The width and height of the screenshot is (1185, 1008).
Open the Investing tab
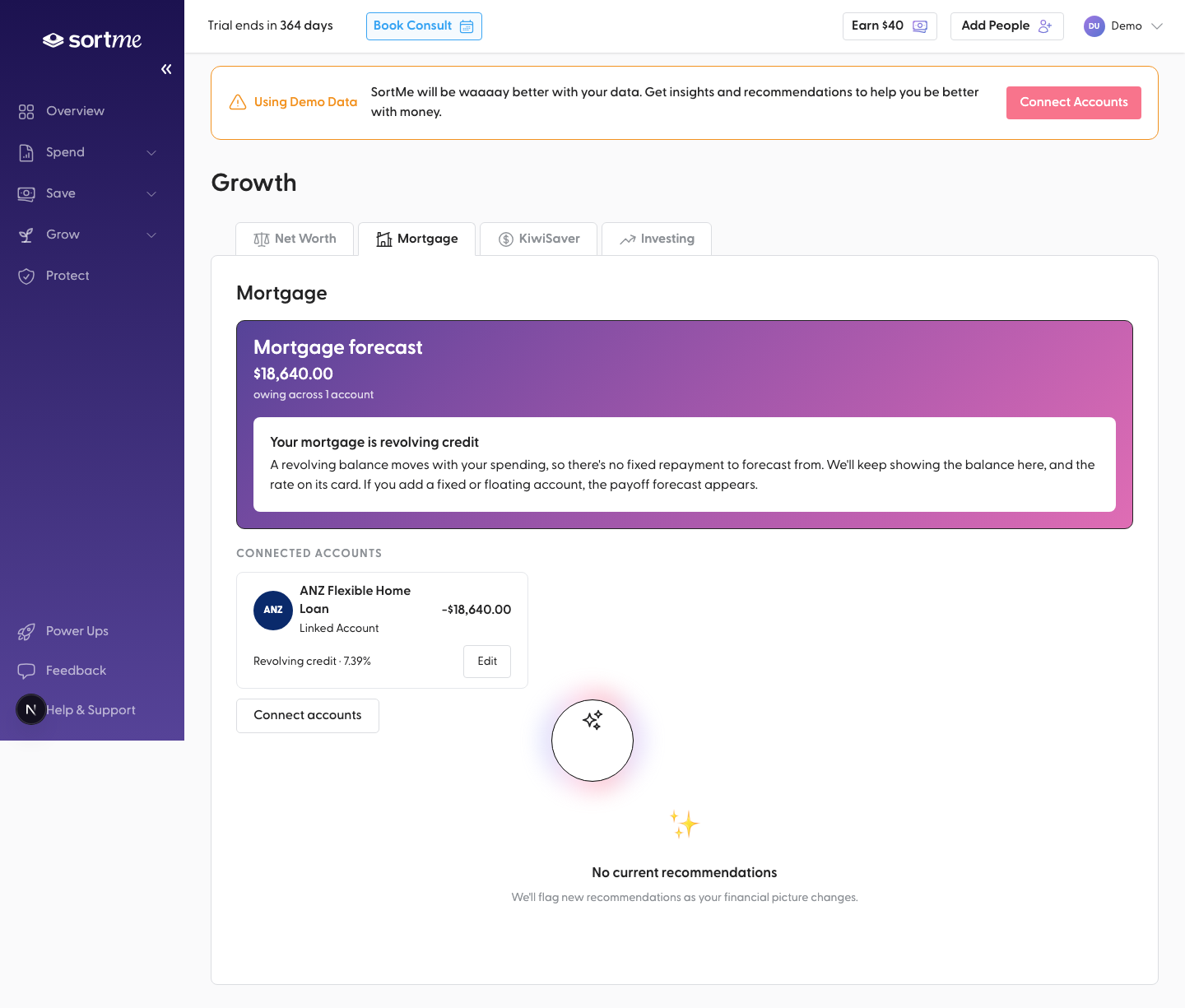point(657,239)
